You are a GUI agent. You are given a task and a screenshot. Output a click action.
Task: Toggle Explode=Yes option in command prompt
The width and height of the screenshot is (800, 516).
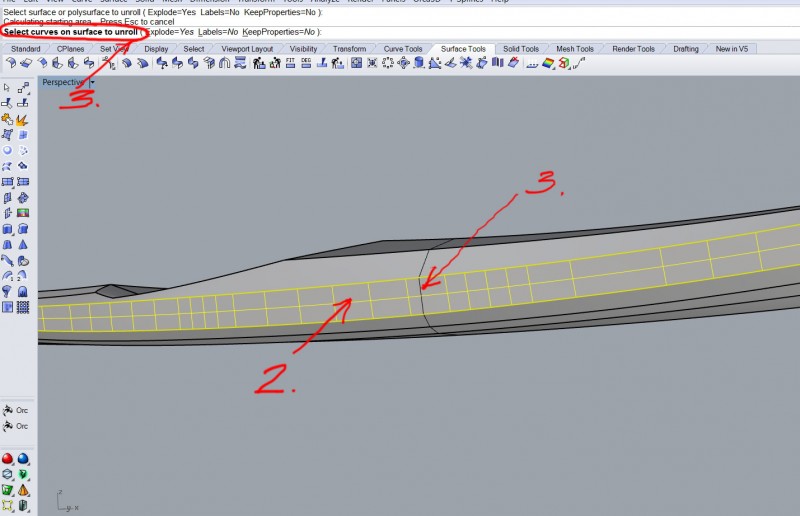pyautogui.click(x=170, y=32)
